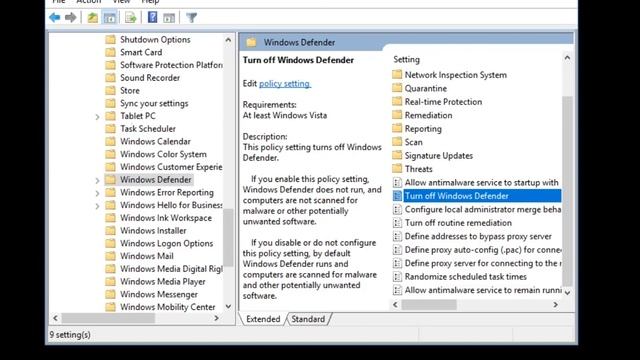Click the Setting column header
The image size is (640, 360).
pyautogui.click(x=407, y=60)
